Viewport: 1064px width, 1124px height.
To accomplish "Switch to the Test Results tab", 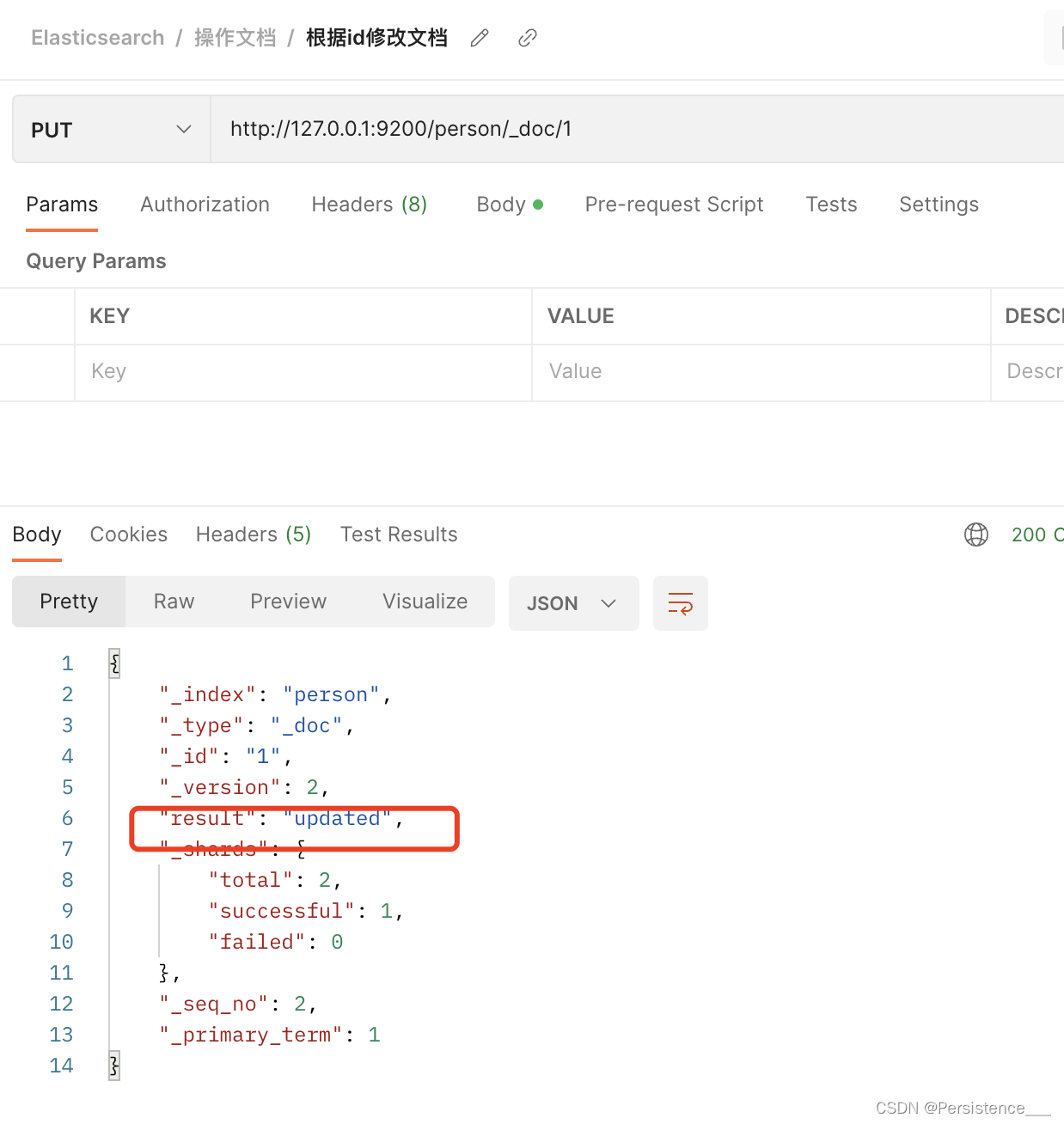I will (x=399, y=535).
